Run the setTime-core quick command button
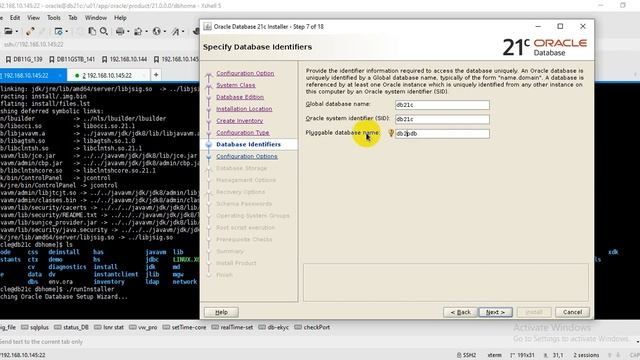 pyautogui.click(x=184, y=327)
